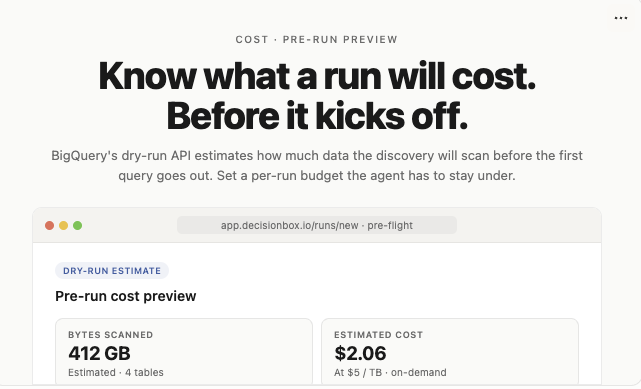Viewport: 641px width, 389px height.
Task: Click the app.decisionbox.io address bar
Action: (316, 225)
